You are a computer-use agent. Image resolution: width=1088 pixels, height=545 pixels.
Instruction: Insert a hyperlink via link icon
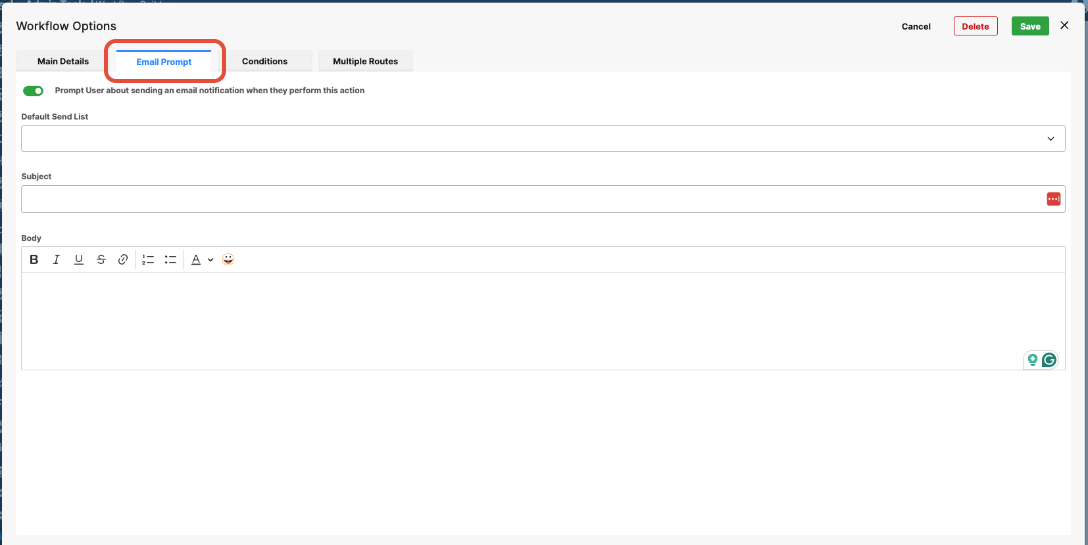(123, 260)
